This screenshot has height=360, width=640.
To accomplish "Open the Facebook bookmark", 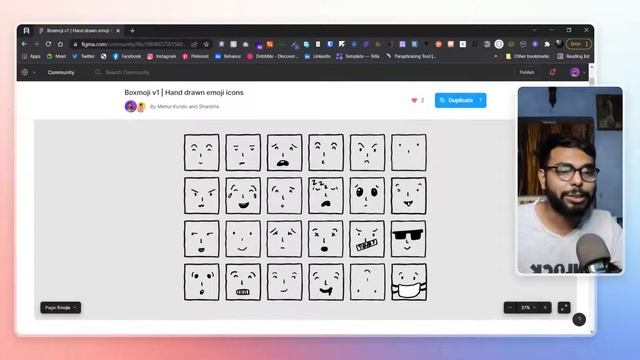I will [x=127, y=56].
